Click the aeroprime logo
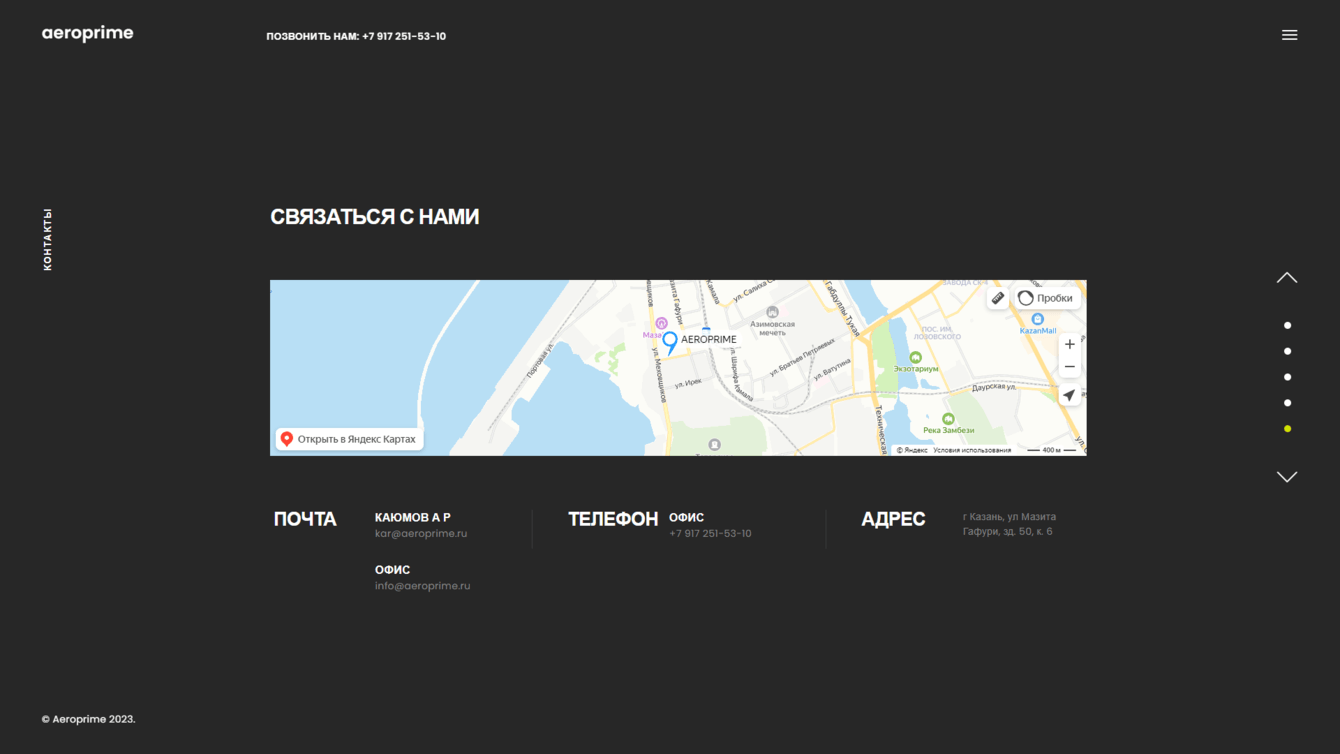The width and height of the screenshot is (1340, 754). 87,34
